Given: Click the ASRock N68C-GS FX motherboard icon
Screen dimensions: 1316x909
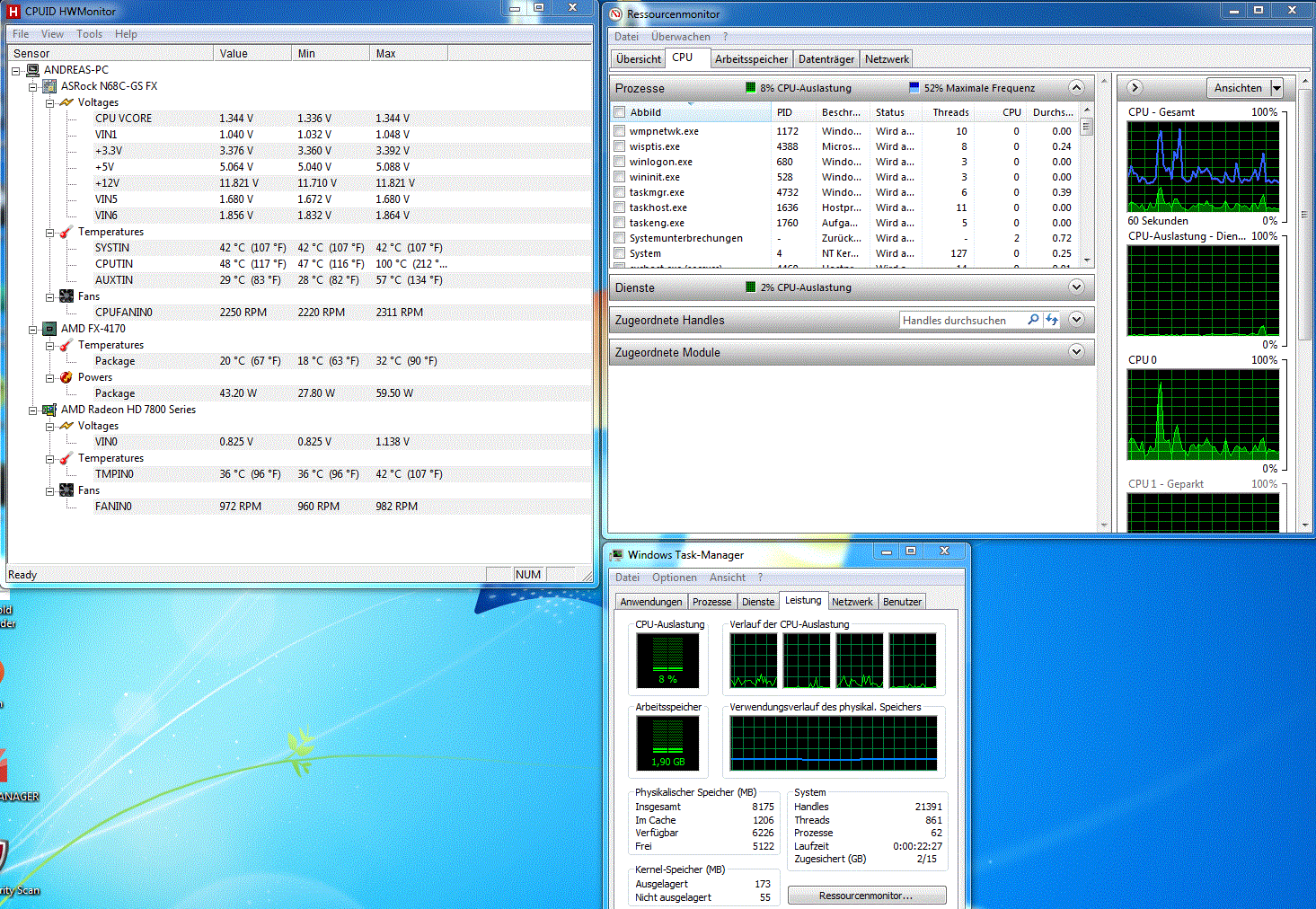Looking at the screenshot, I should coord(49,86).
